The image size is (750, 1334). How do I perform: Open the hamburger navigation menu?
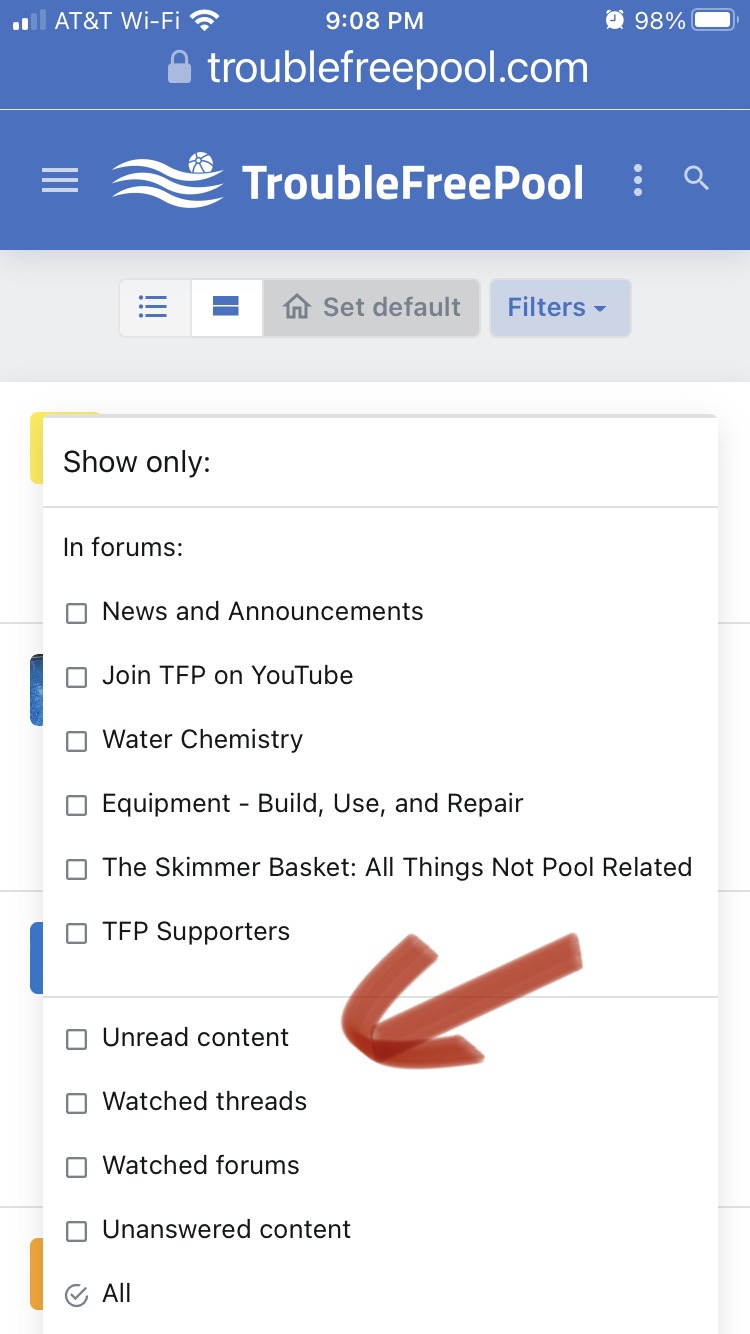tap(60, 180)
